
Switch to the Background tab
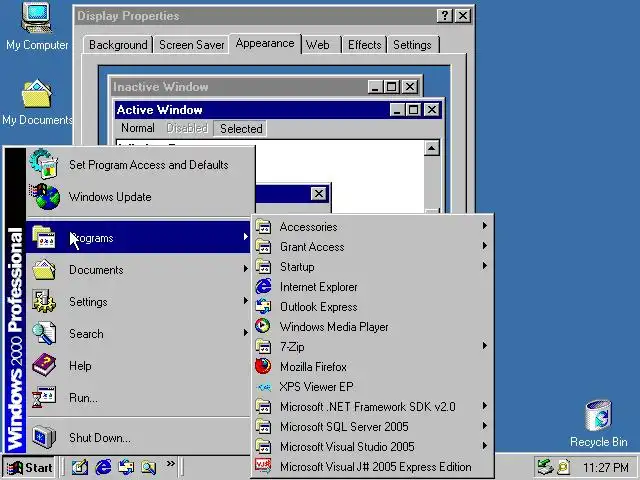pos(118,44)
